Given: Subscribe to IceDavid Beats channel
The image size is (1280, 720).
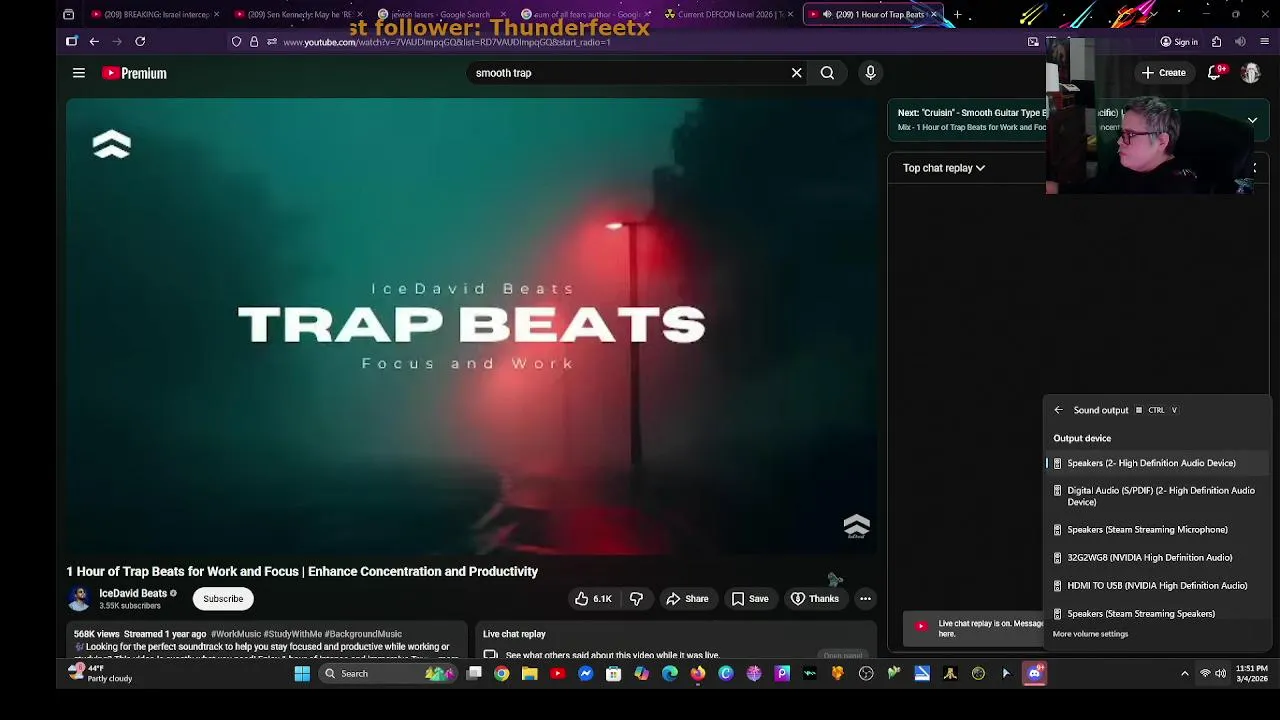Looking at the screenshot, I should (x=223, y=599).
